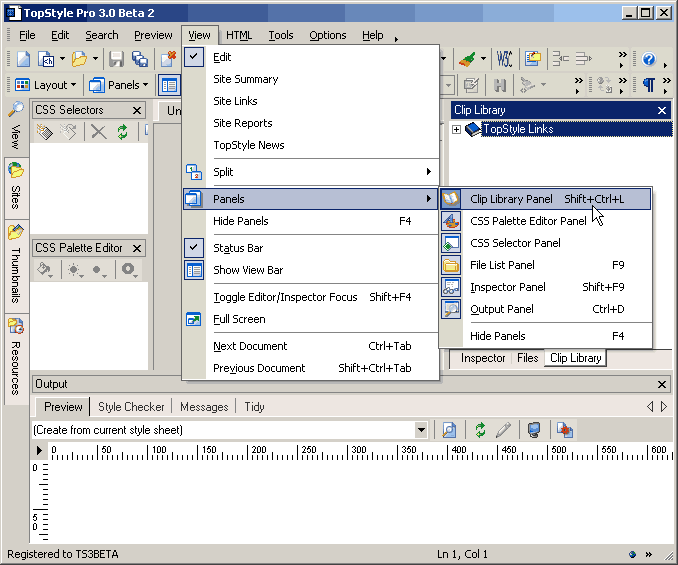Click the refresh icon in CSS Selectors panel
This screenshot has height=565, width=678.
(x=122, y=131)
